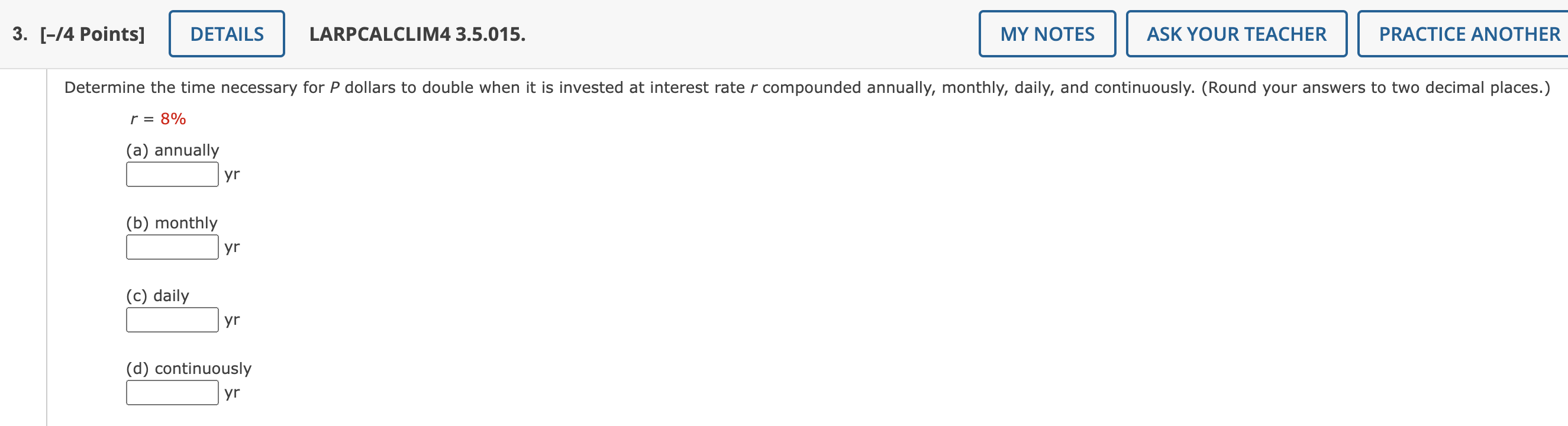The height and width of the screenshot is (426, 1568).
Task: Click the (d) continuously label
Action: coord(189,367)
